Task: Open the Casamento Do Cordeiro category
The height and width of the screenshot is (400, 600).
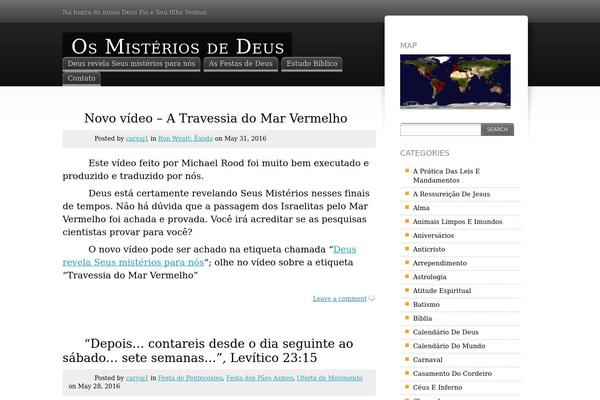Action: [452, 374]
